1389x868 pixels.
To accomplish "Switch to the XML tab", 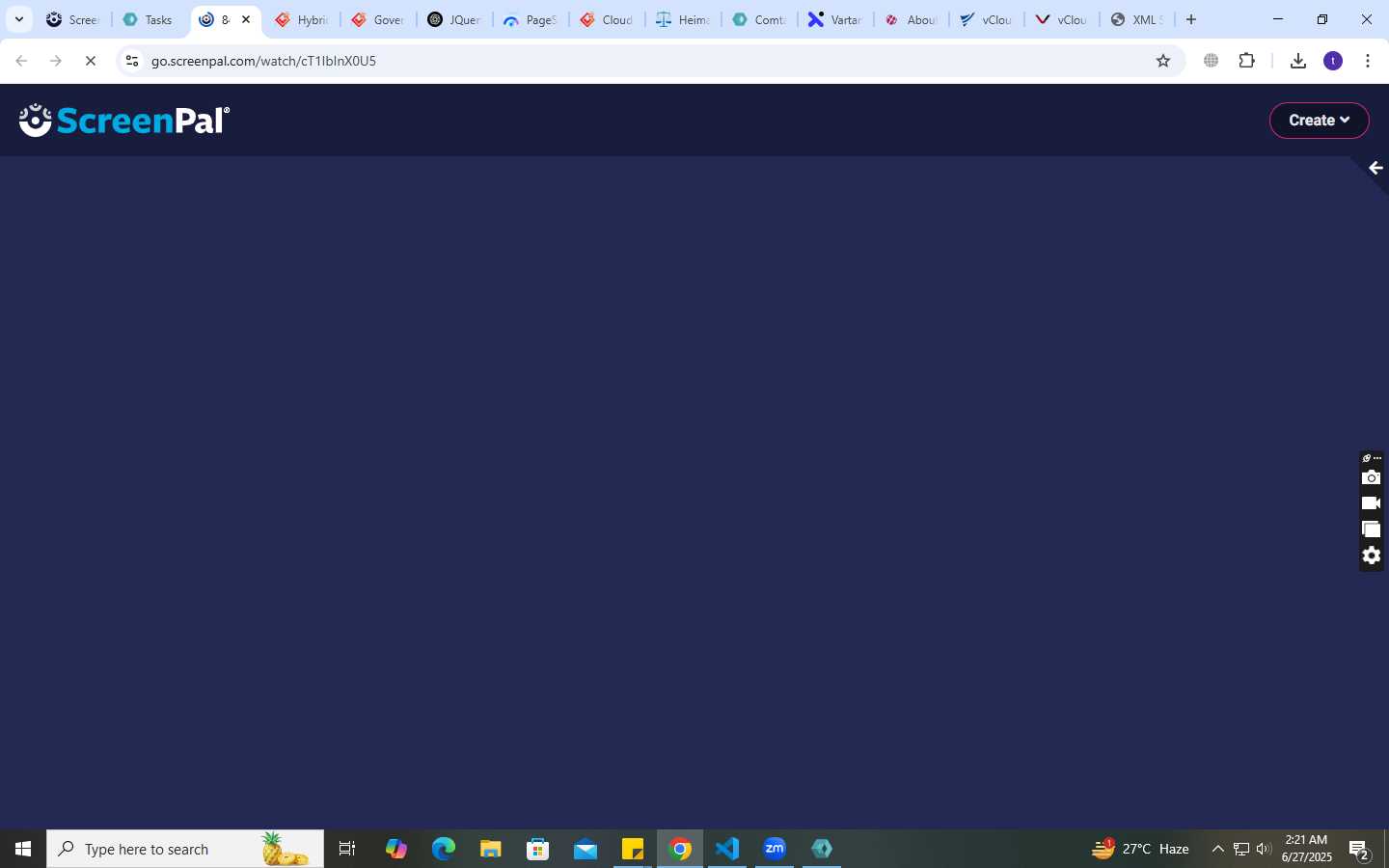I will pyautogui.click(x=1137, y=19).
